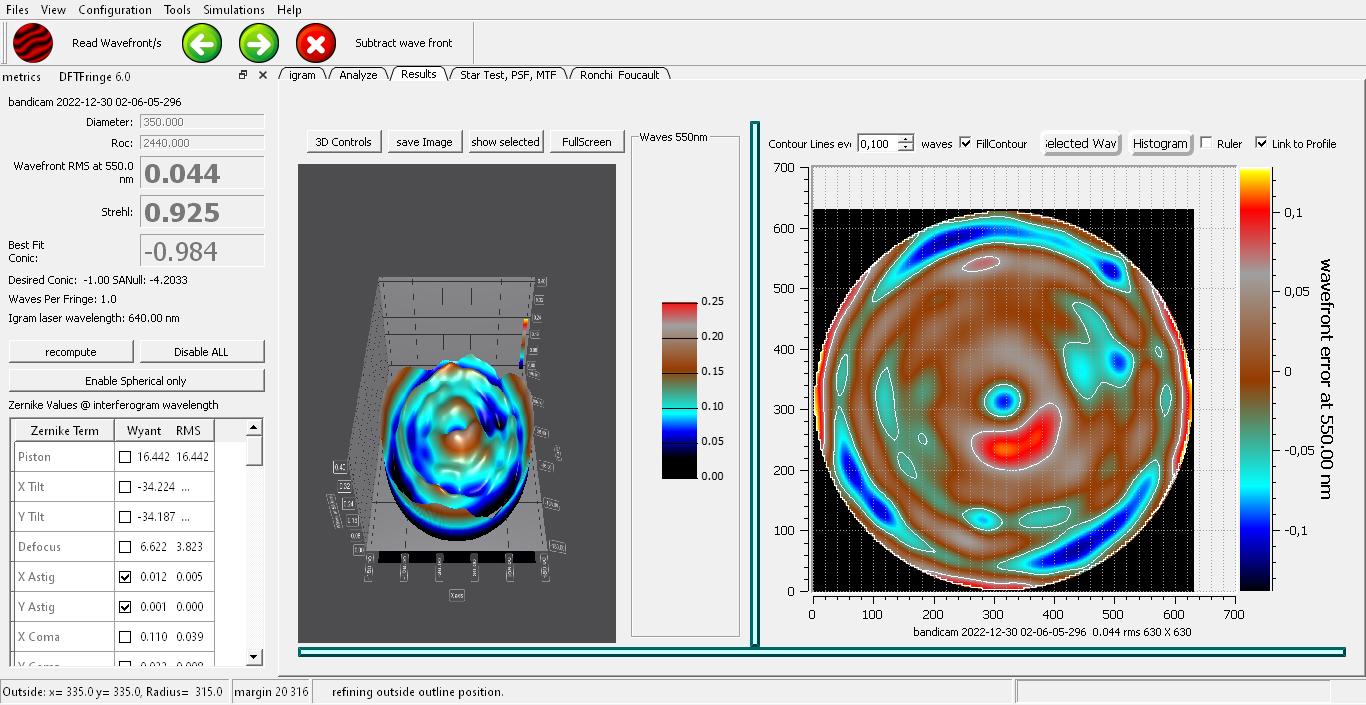
Task: Open the 3D Controls panel
Action: click(x=343, y=142)
